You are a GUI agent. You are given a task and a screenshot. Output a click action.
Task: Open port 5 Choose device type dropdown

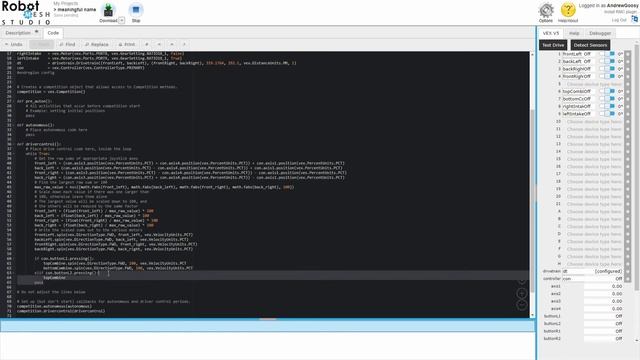[594, 84]
